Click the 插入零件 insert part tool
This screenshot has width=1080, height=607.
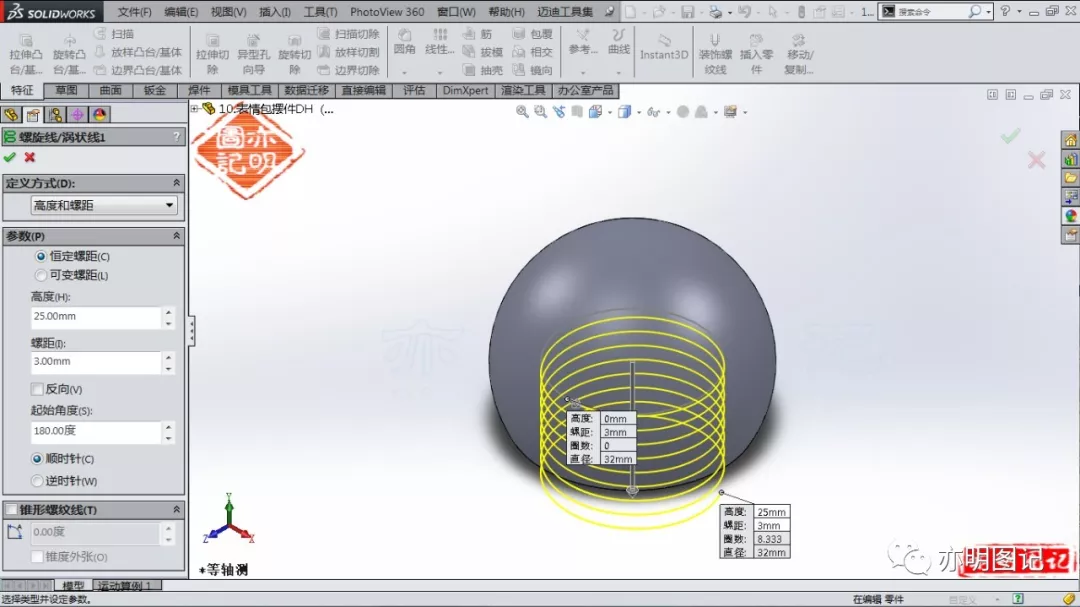click(x=756, y=54)
